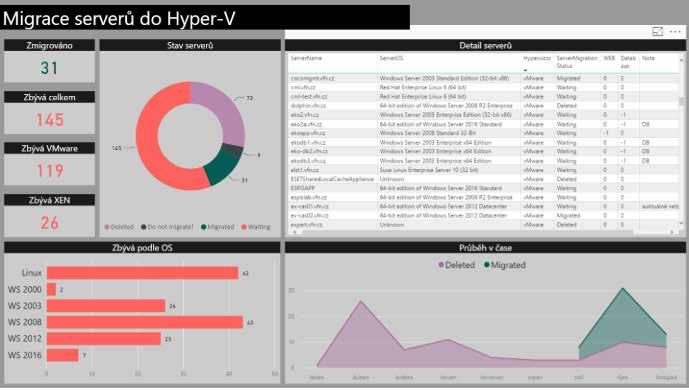Click the sort arrow under Hypervizor column
The width and height of the screenshot is (689, 390).
point(525,70)
